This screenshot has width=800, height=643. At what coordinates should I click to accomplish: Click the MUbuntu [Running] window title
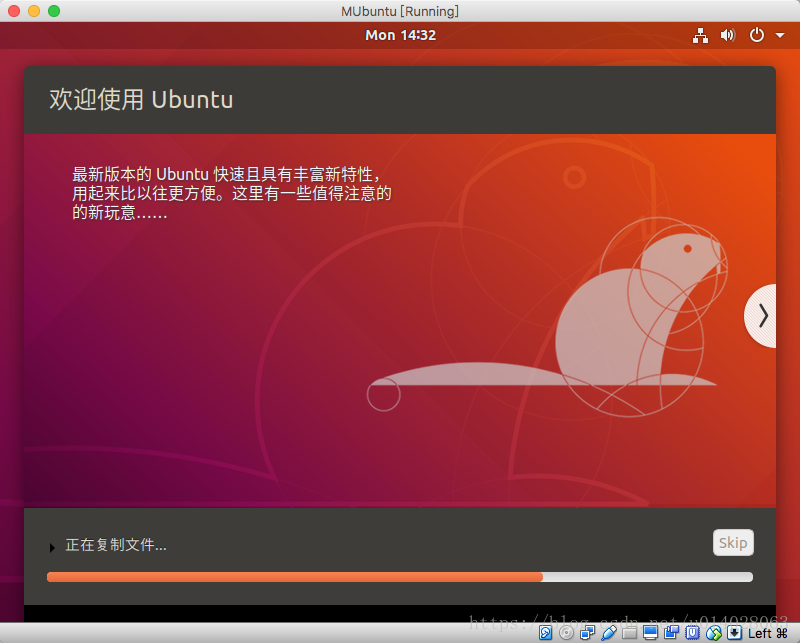pyautogui.click(x=400, y=11)
